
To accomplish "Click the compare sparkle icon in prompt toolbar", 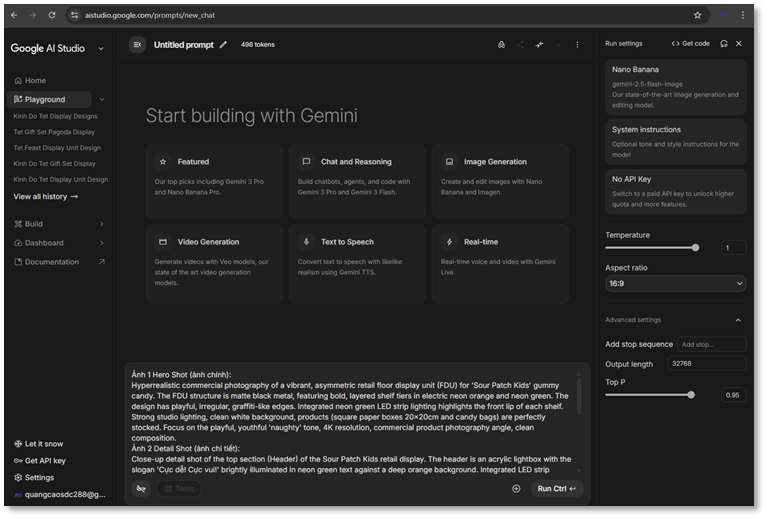I will point(539,45).
